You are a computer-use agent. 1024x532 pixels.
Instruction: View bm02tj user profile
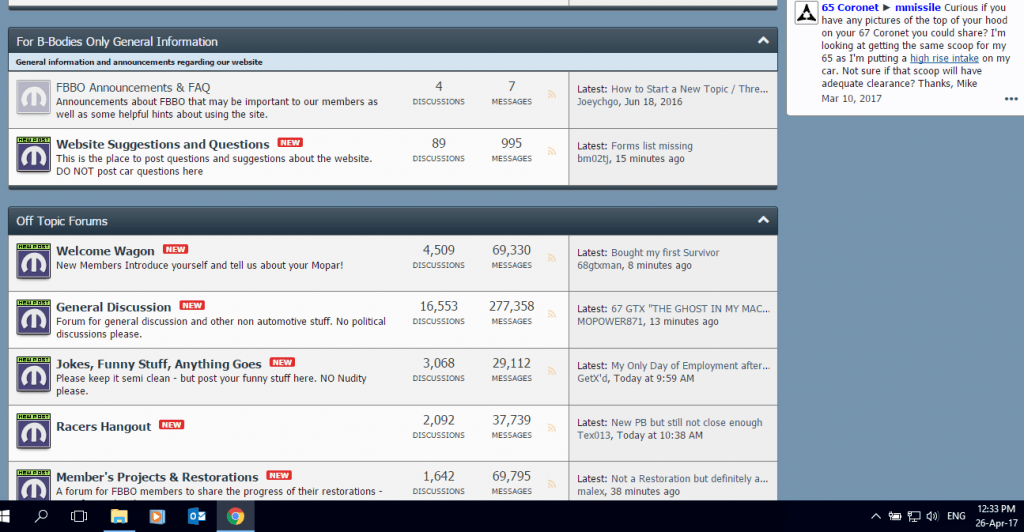pos(593,159)
